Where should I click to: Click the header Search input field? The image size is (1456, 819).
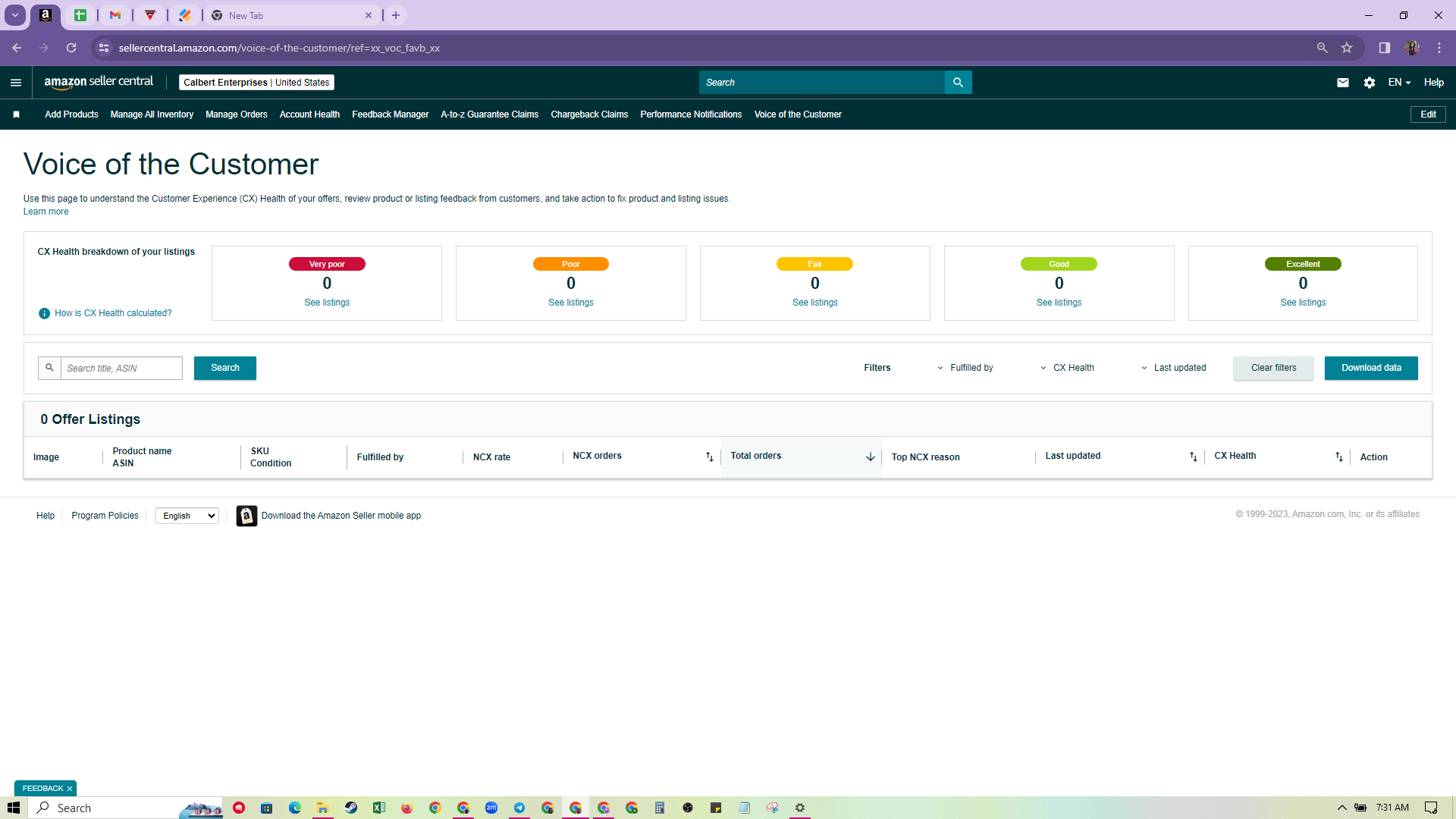822,83
